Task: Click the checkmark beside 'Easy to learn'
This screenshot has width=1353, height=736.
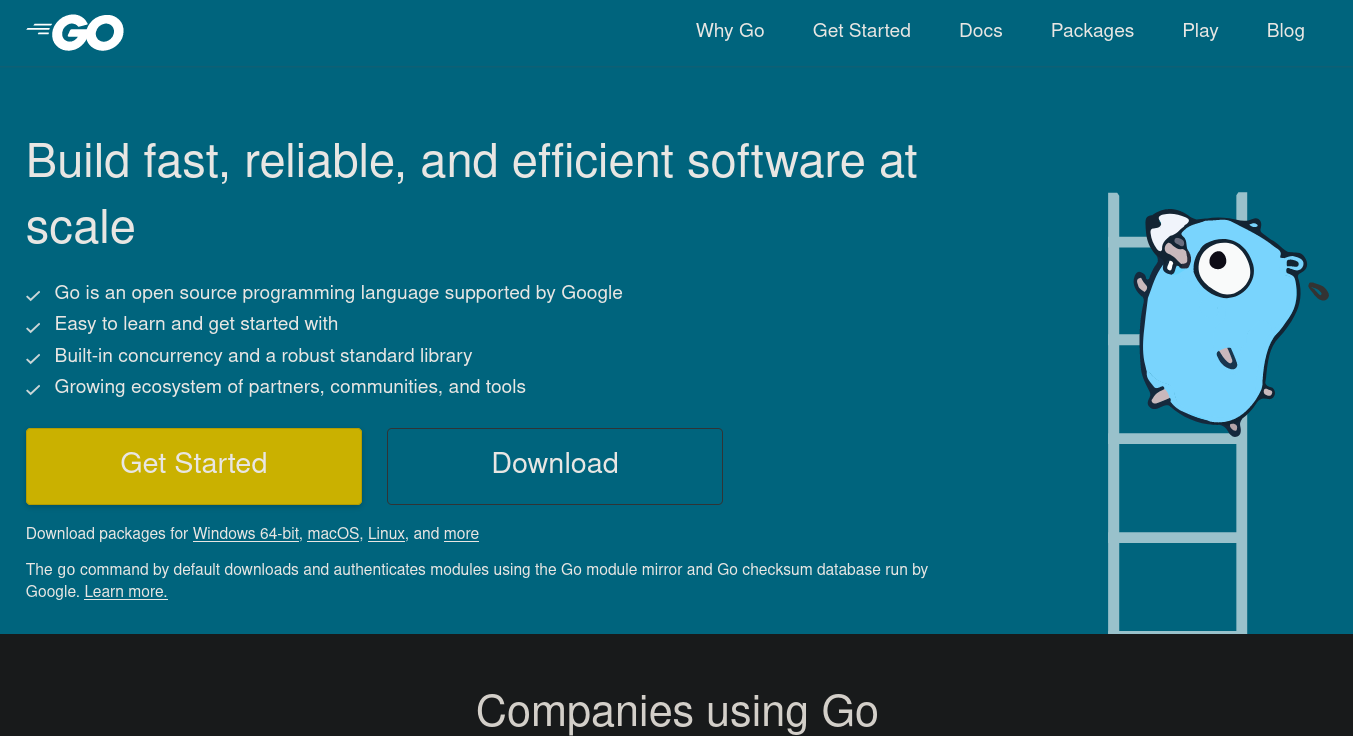Action: pos(33,327)
